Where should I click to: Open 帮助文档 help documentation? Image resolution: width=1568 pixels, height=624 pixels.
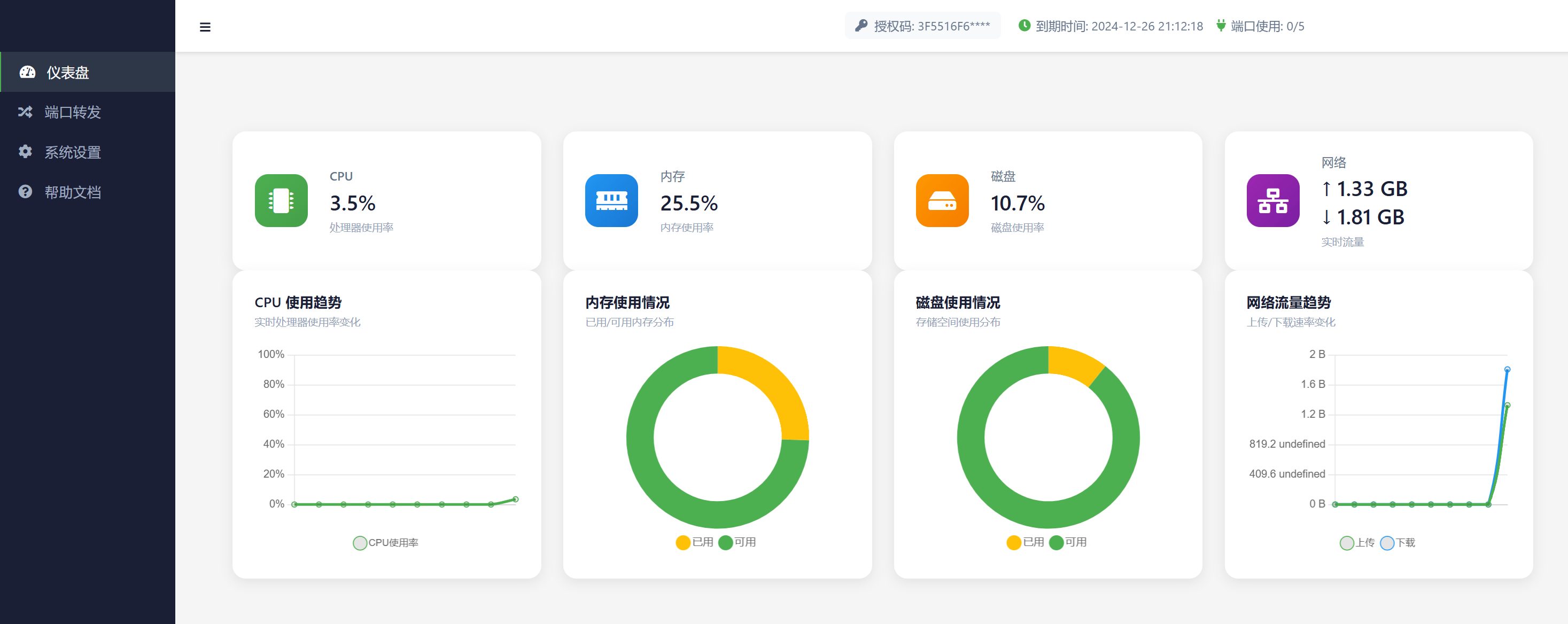tap(73, 192)
